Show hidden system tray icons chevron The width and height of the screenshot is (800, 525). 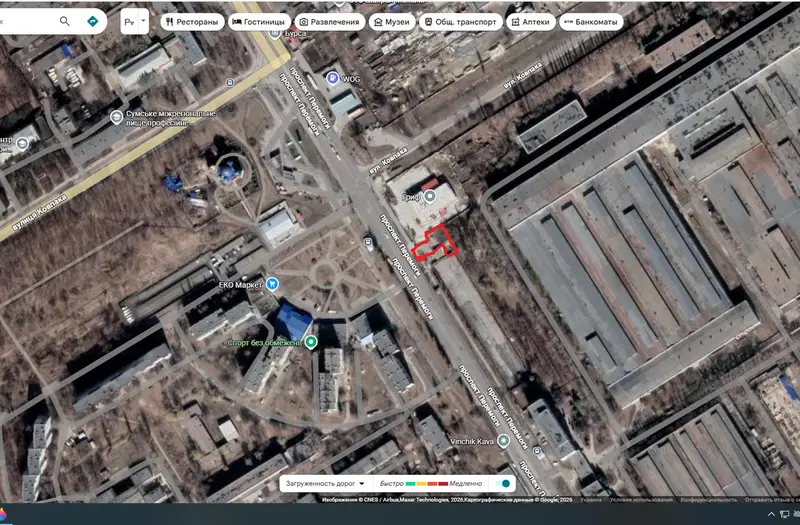[x=771, y=514]
